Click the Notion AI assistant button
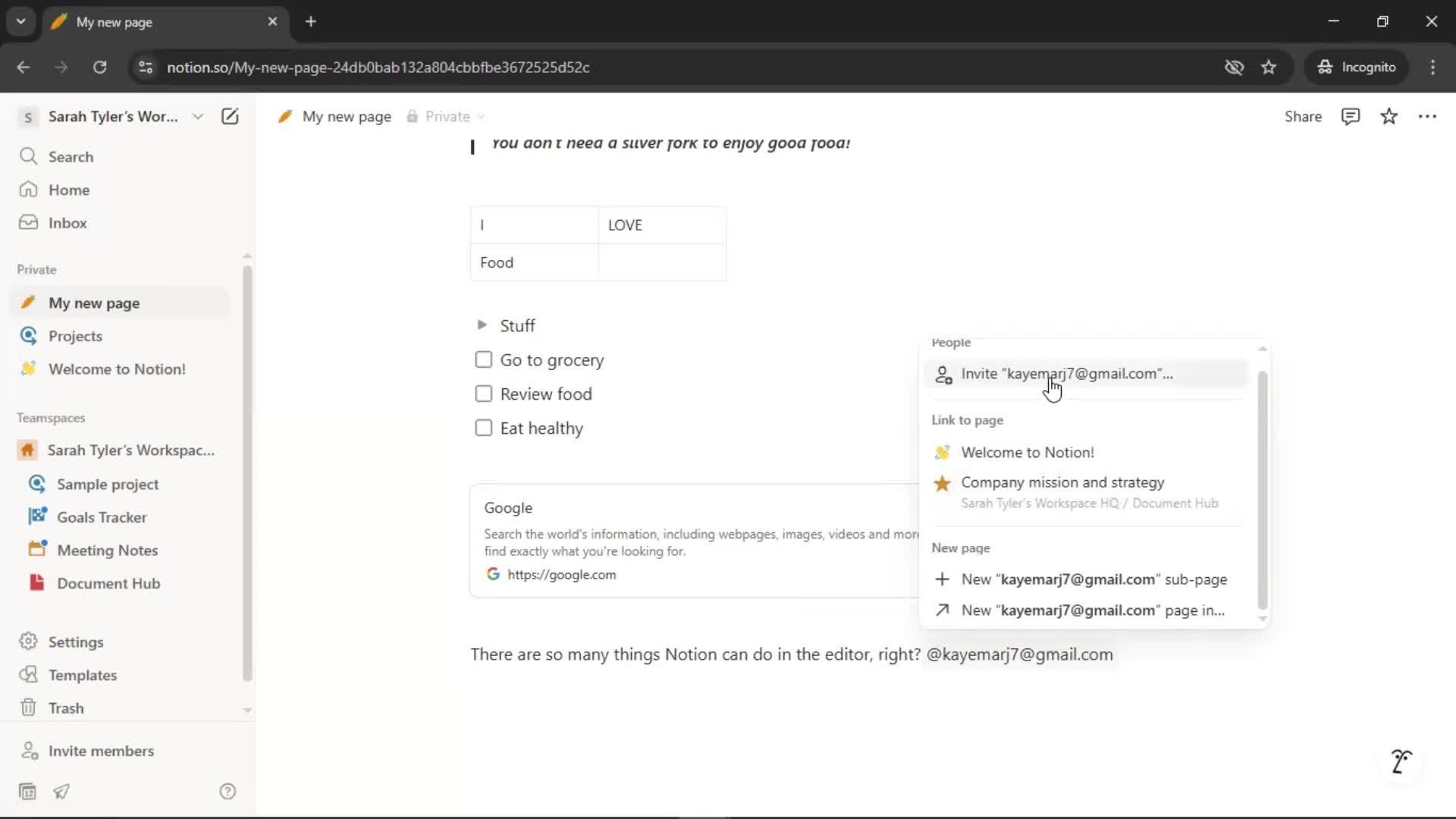This screenshot has height=819, width=1456. (x=1401, y=761)
